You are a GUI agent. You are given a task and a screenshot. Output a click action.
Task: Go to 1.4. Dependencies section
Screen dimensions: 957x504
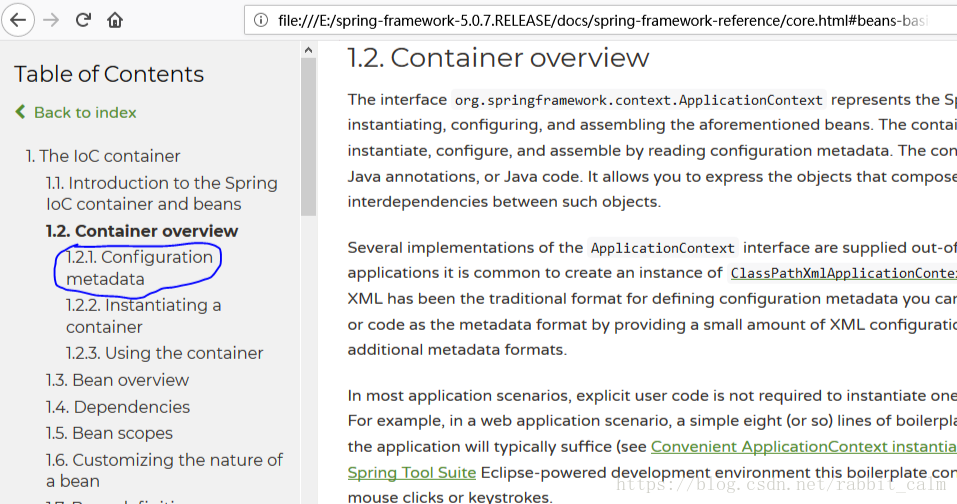pyautogui.click(x=118, y=407)
